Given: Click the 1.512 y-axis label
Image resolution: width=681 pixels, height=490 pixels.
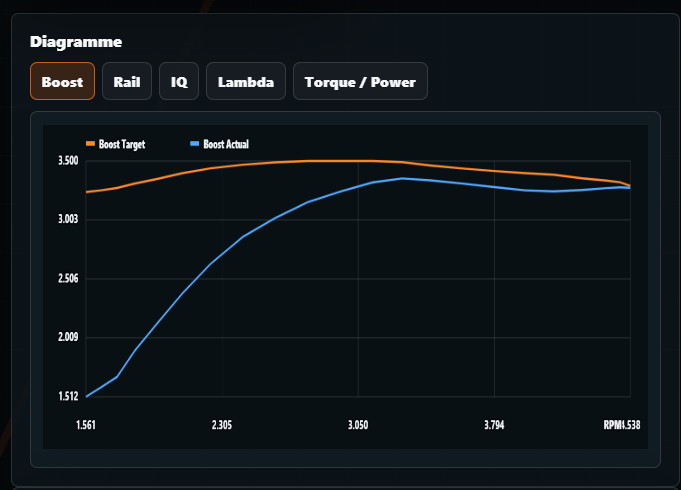Looking at the screenshot, I should click(x=68, y=396).
